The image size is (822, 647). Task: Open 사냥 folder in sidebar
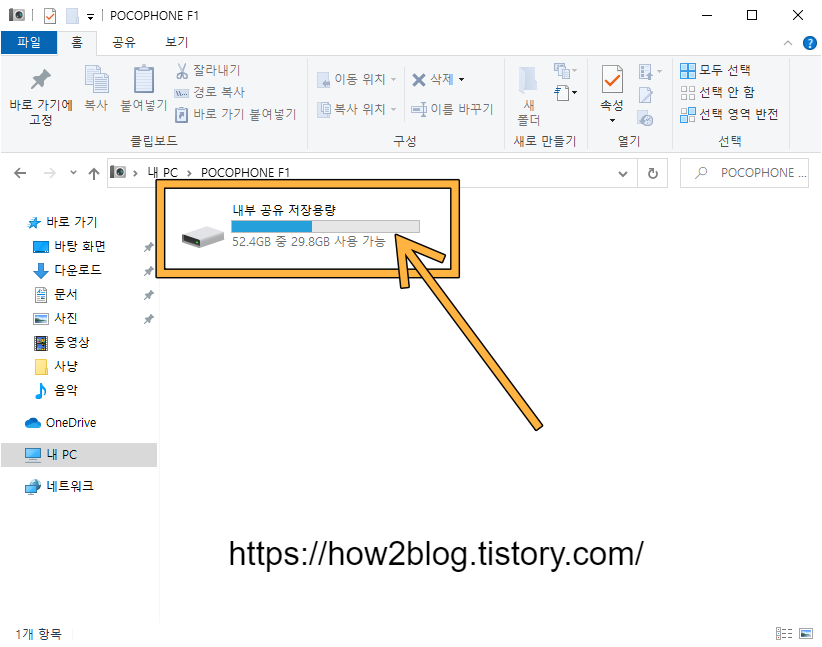[x=56, y=366]
